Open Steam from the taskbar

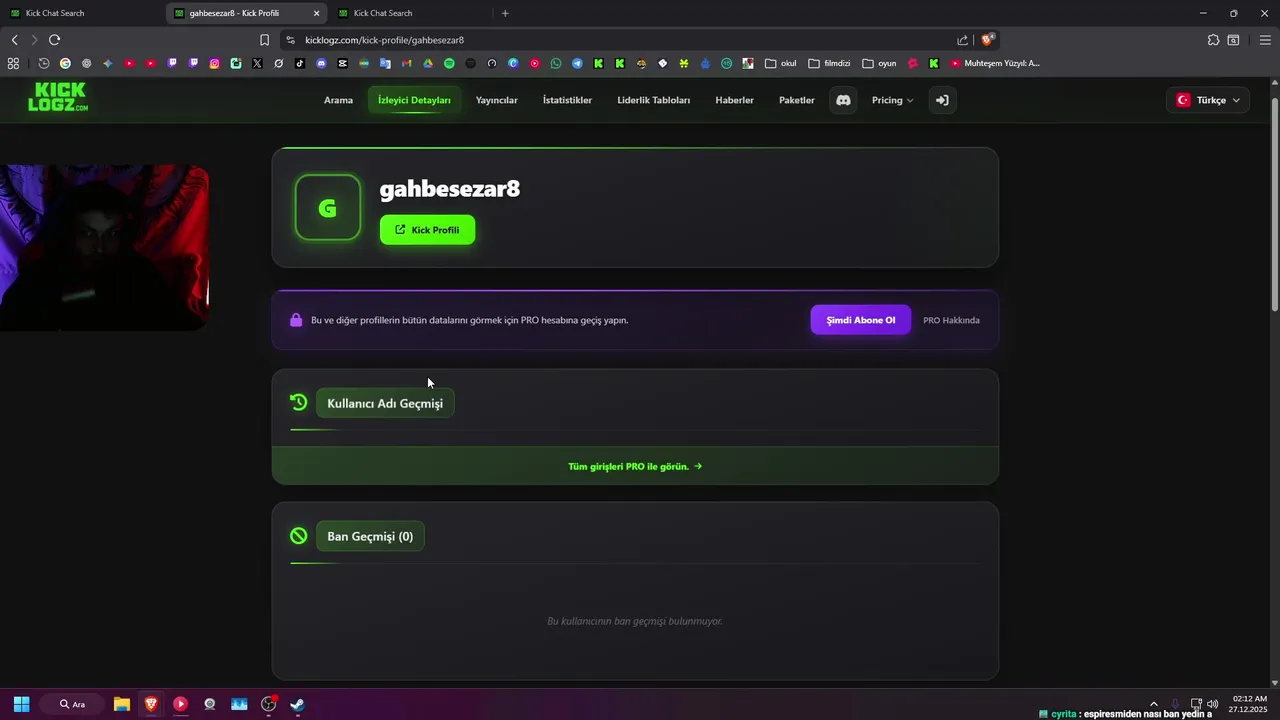point(297,704)
